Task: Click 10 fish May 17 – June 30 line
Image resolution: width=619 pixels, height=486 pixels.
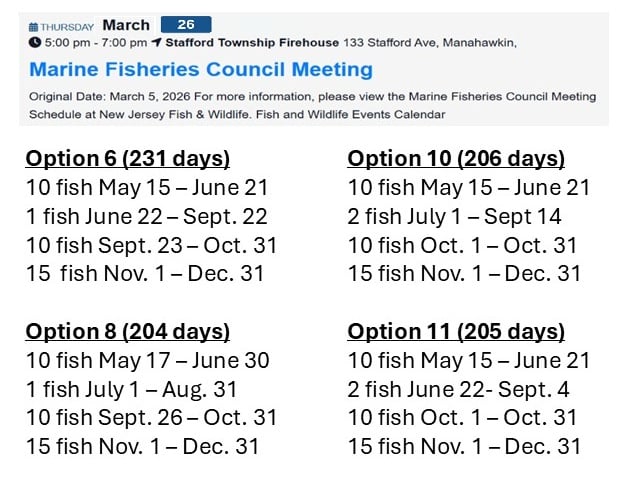Action: [148, 360]
